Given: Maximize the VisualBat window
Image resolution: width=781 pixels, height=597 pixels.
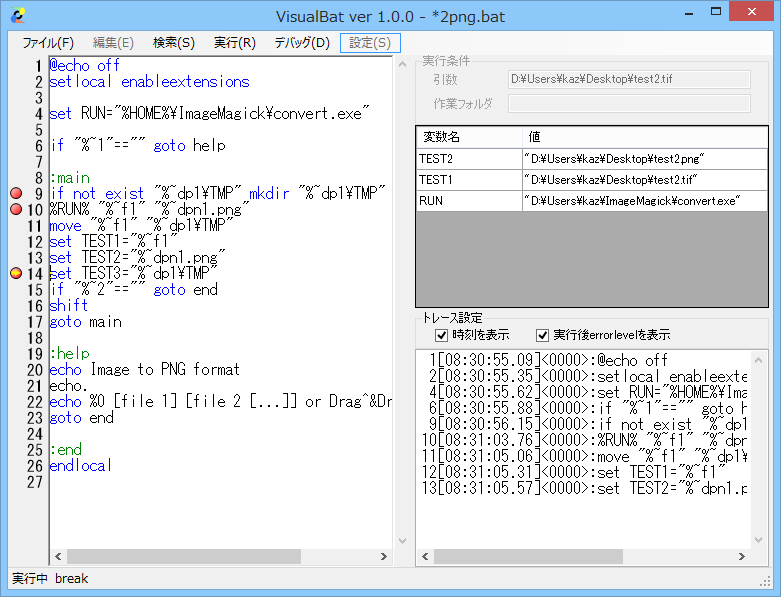Looking at the screenshot, I should (716, 12).
